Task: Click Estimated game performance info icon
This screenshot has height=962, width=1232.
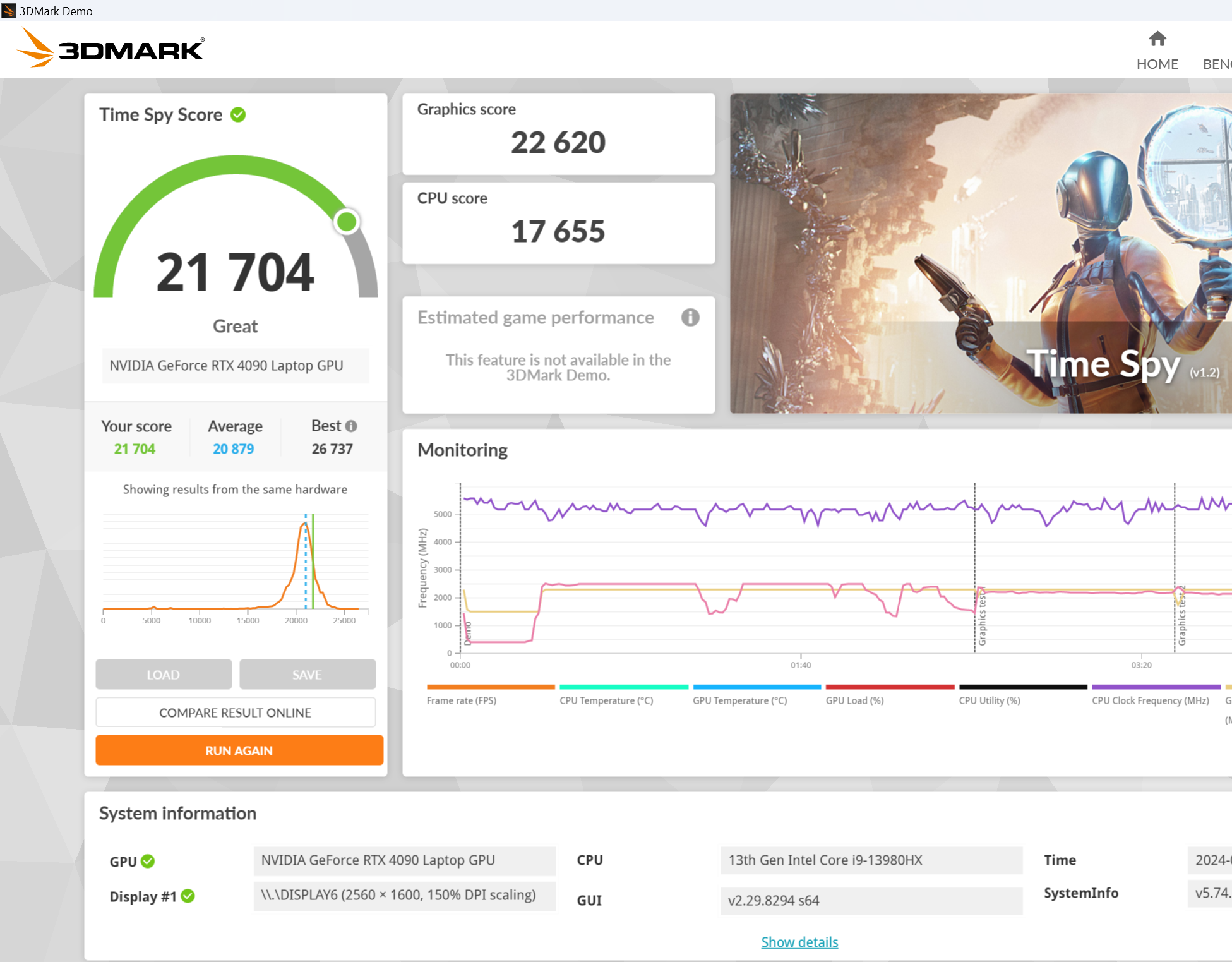Action: (690, 317)
